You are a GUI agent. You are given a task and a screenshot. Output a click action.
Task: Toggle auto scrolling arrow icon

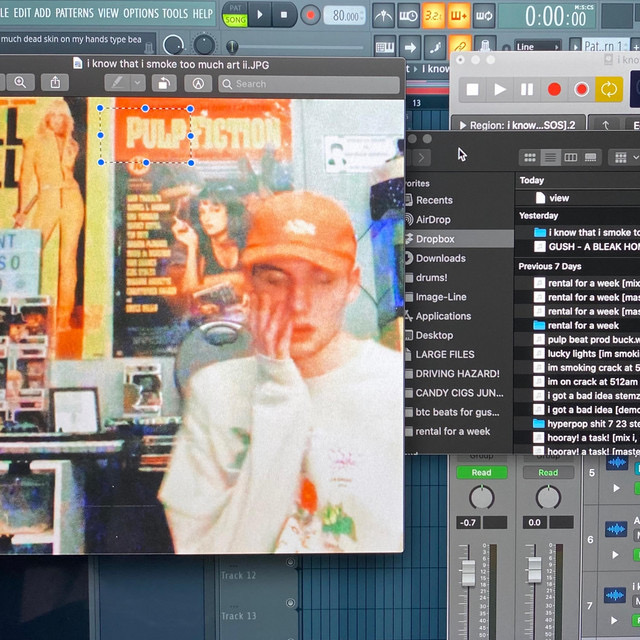410,47
